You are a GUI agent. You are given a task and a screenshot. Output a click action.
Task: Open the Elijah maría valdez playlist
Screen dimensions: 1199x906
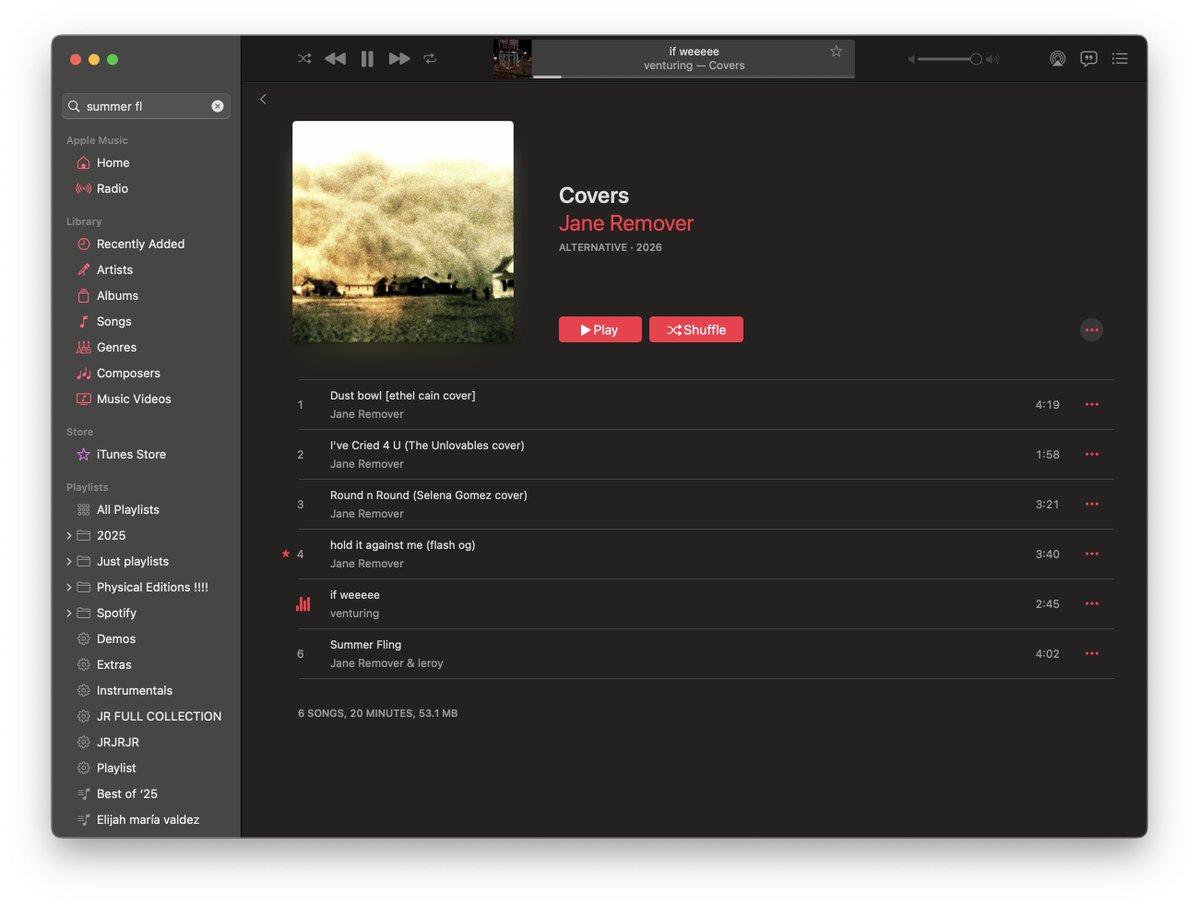148,820
